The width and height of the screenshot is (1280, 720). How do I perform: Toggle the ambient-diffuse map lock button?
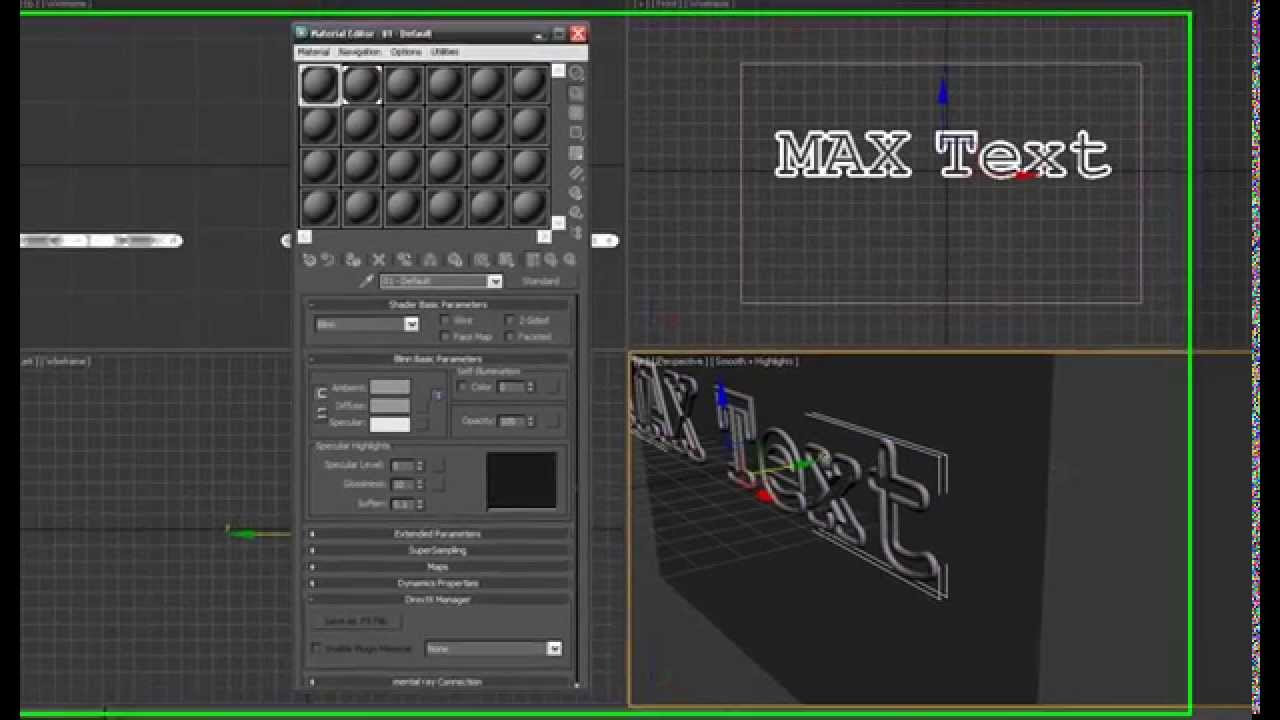[x=437, y=395]
